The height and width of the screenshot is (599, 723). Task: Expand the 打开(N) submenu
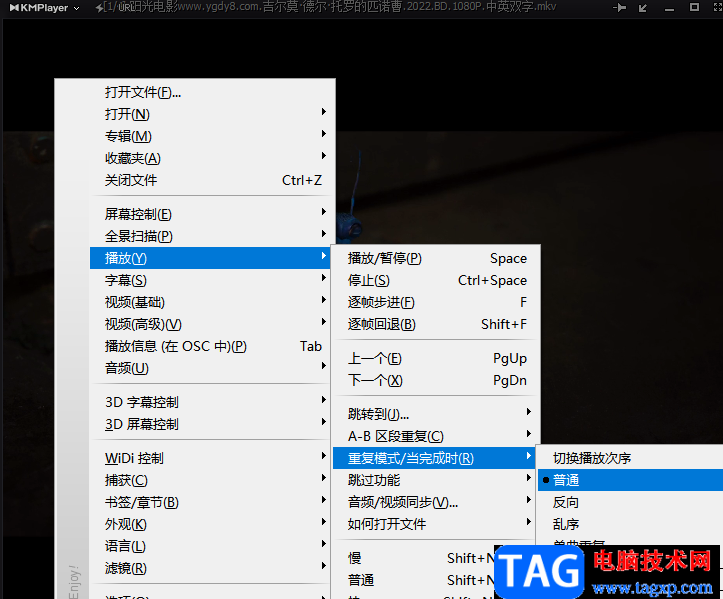[210, 114]
